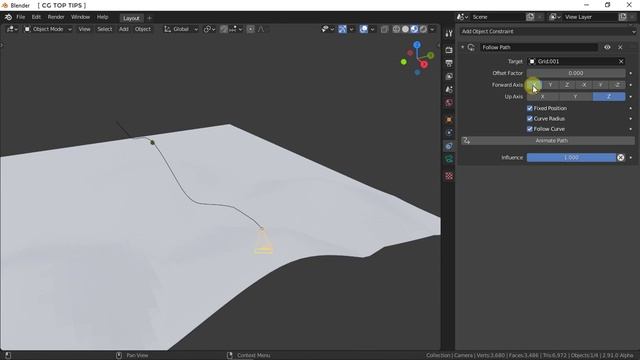Open the Object Data properties tab
640x360 pixels.
coord(449,159)
